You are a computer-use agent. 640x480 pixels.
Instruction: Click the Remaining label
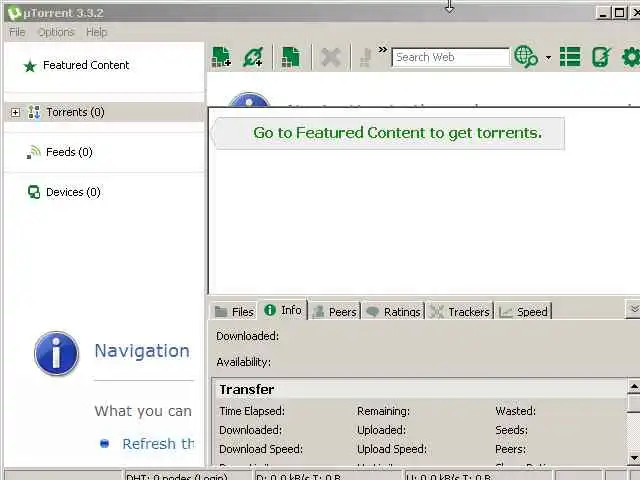(383, 411)
